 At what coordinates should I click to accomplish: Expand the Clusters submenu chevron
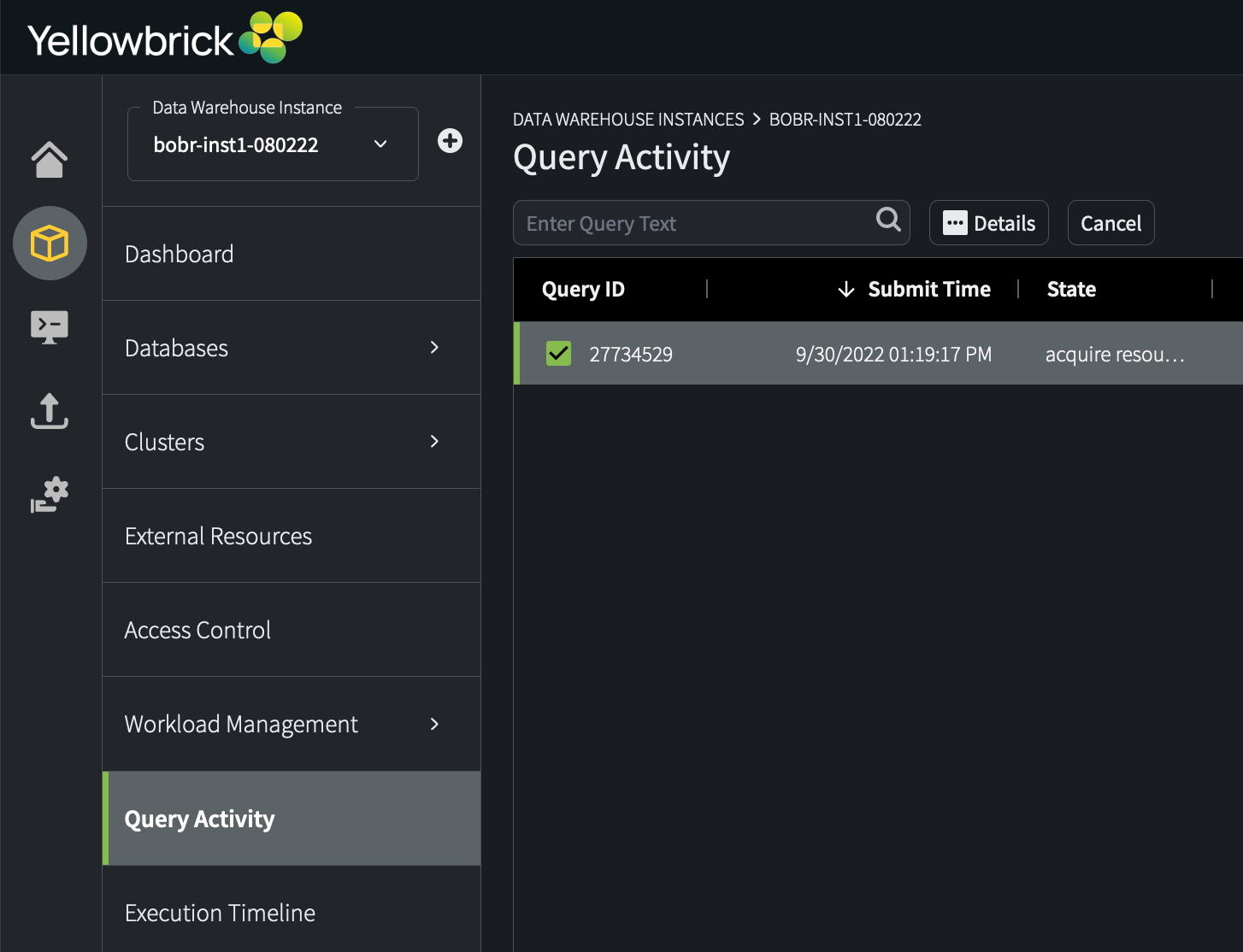(x=434, y=441)
